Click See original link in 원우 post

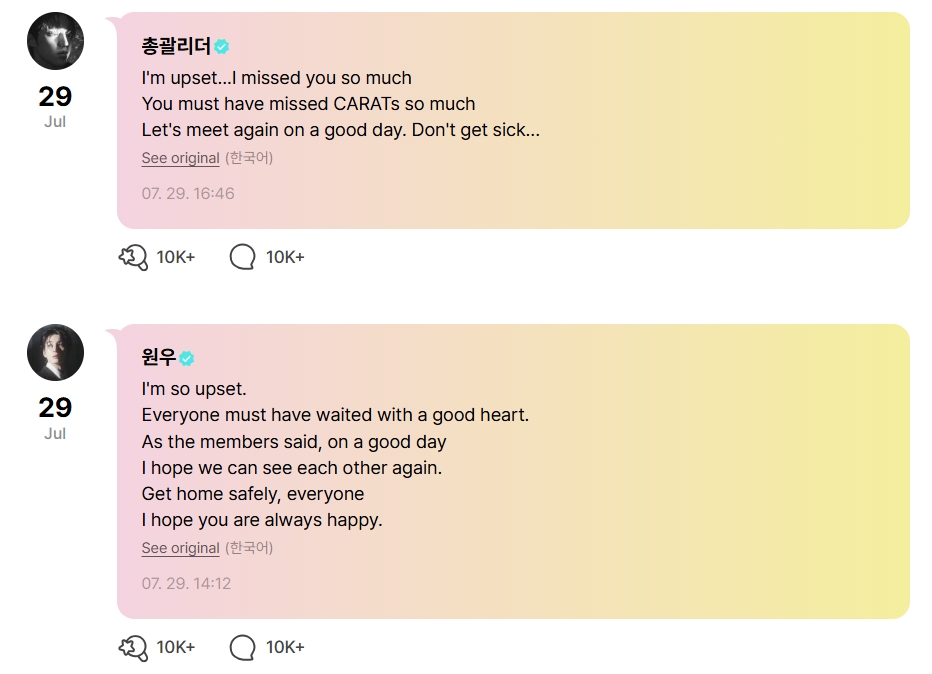(x=181, y=548)
